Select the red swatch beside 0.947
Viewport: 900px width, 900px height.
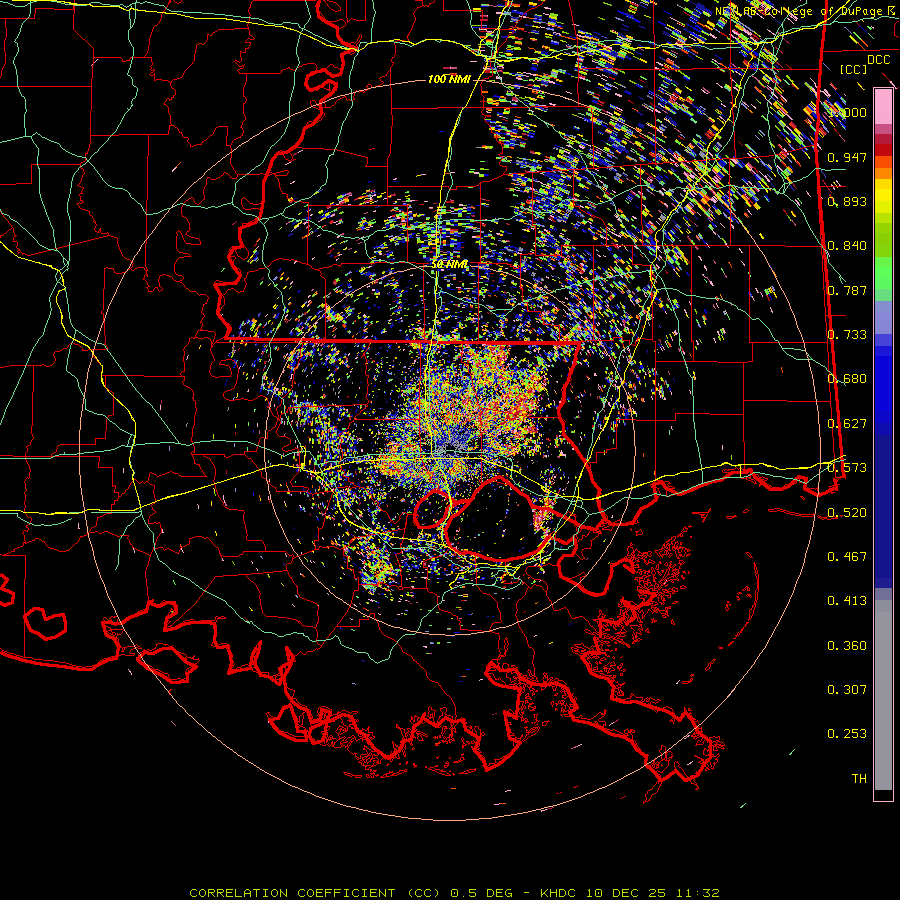[x=883, y=150]
